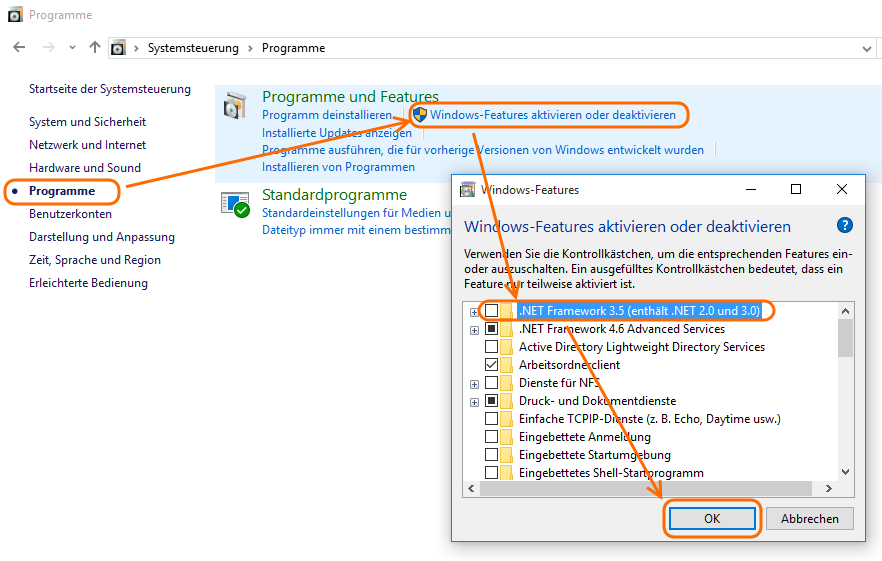Image resolution: width=882 pixels, height=561 pixels.
Task: Select System und Sicherheit category
Action: 87,122
